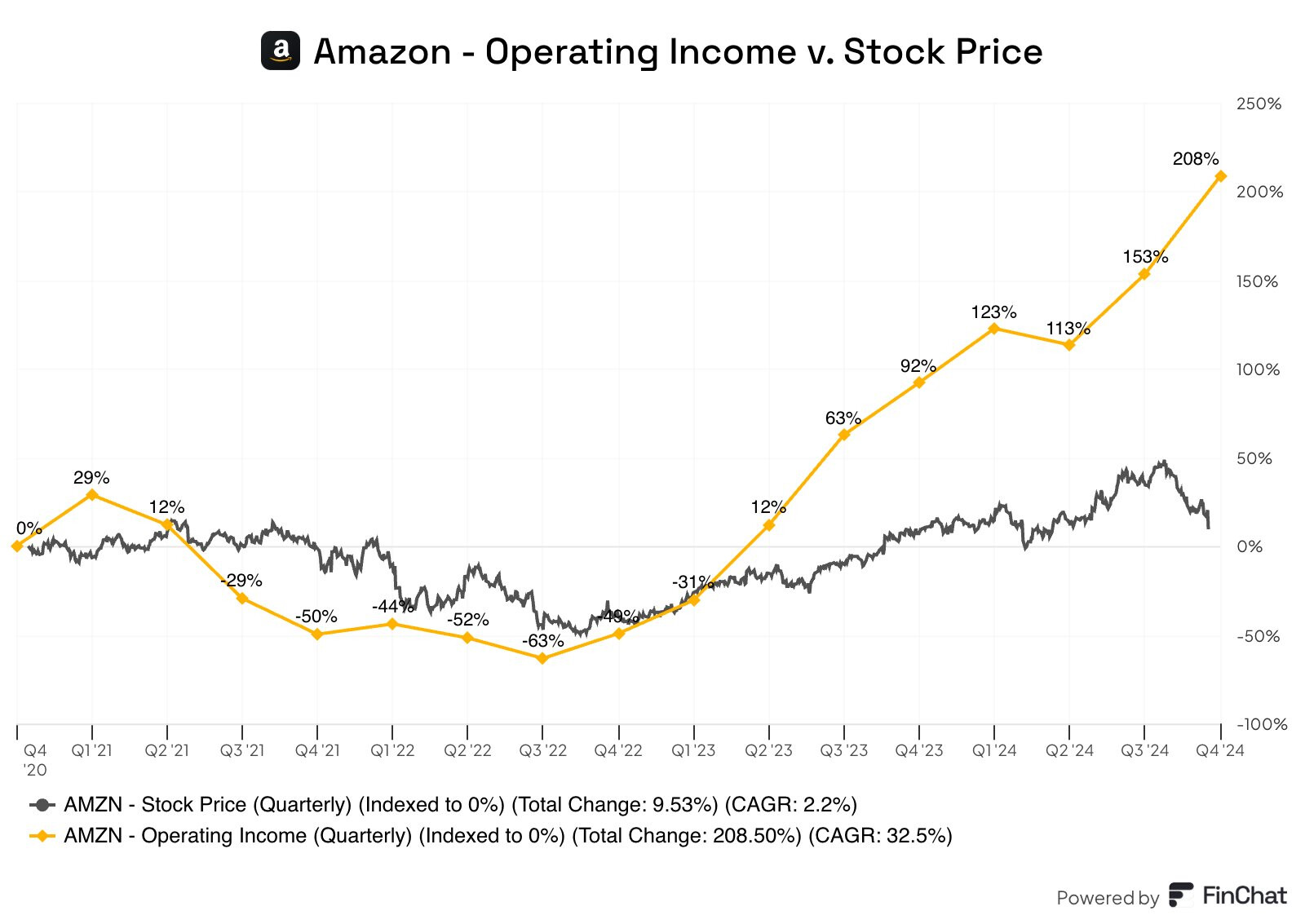
Task: Select the 123% data point for Q1 '24
Action: 994,329
